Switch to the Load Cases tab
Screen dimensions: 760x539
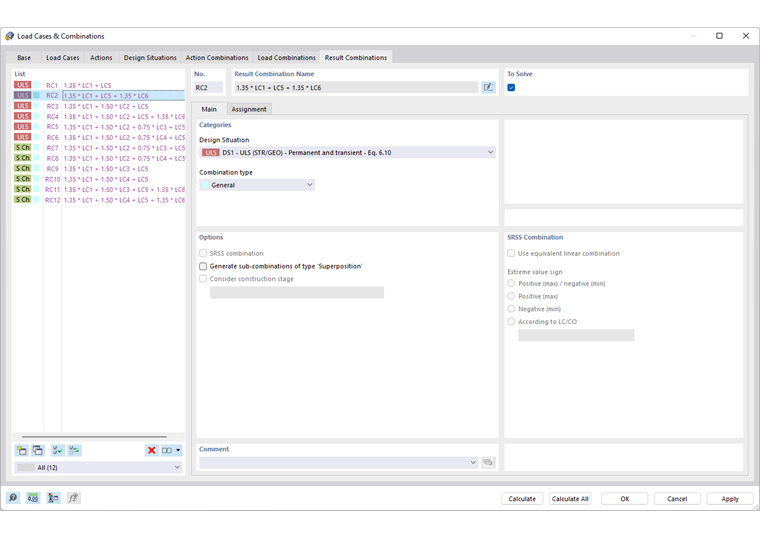(x=63, y=57)
